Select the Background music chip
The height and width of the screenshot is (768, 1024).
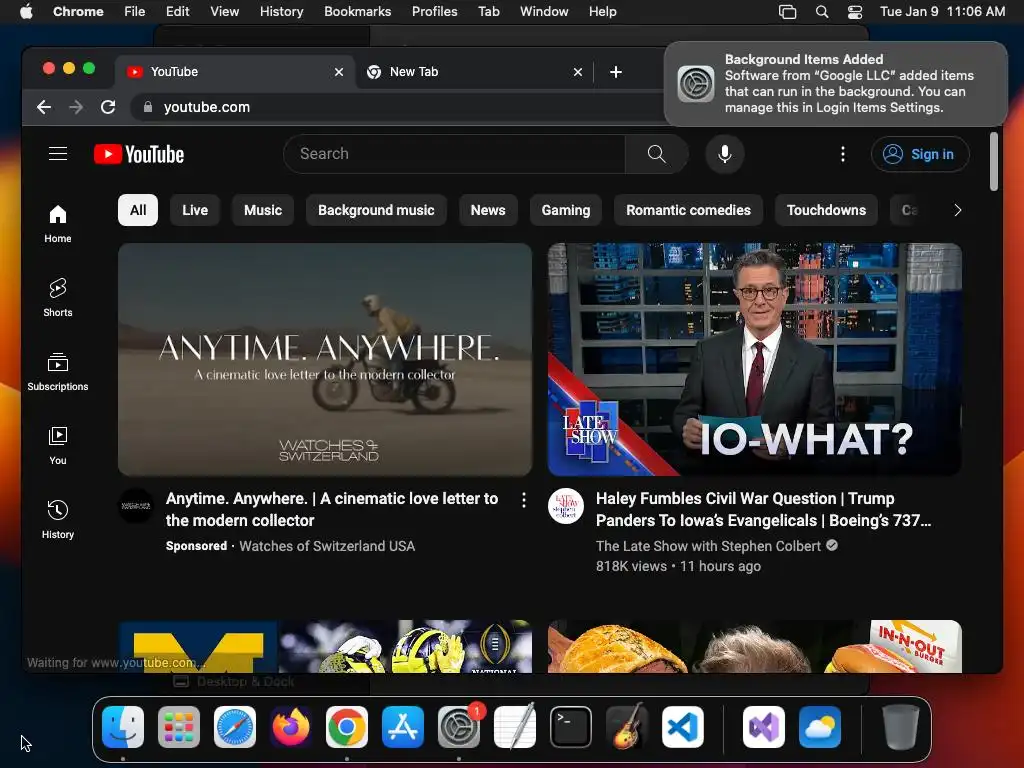tap(376, 210)
